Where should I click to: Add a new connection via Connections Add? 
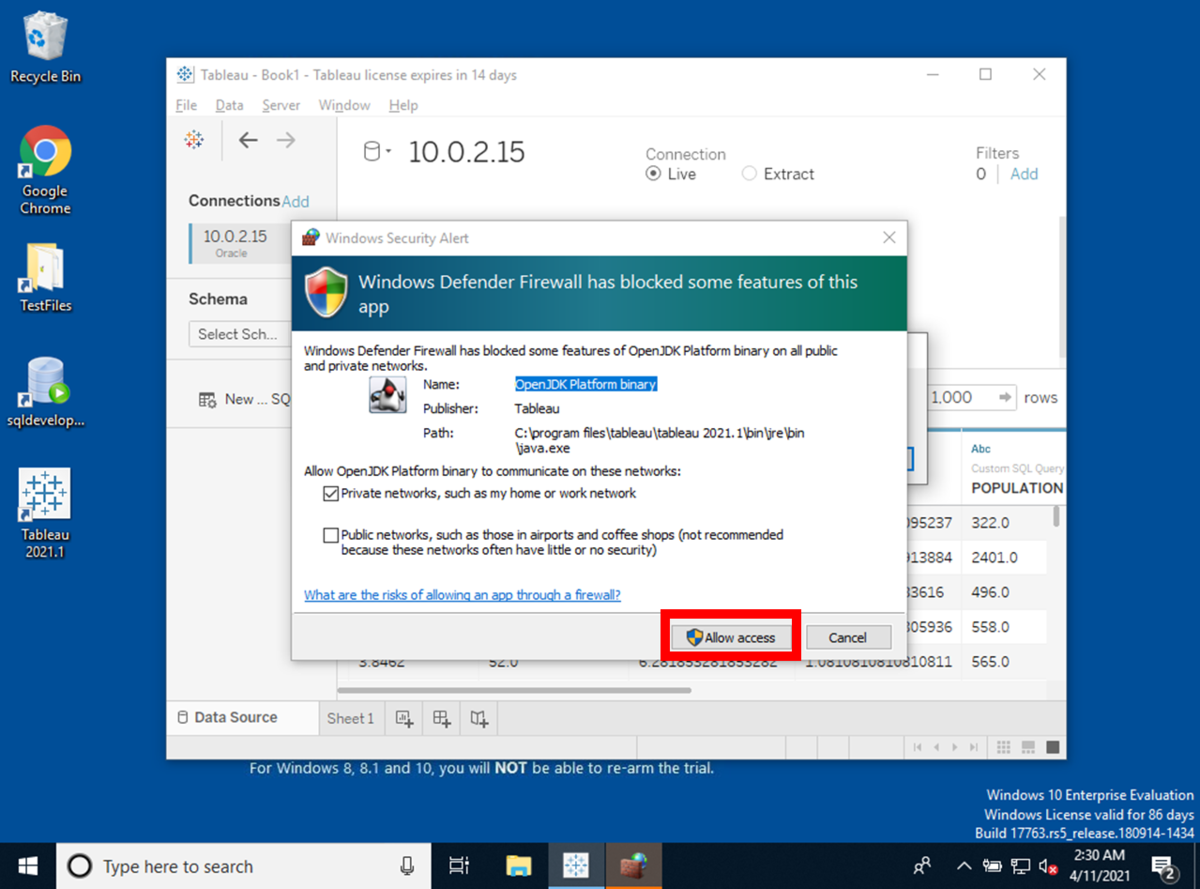click(295, 201)
